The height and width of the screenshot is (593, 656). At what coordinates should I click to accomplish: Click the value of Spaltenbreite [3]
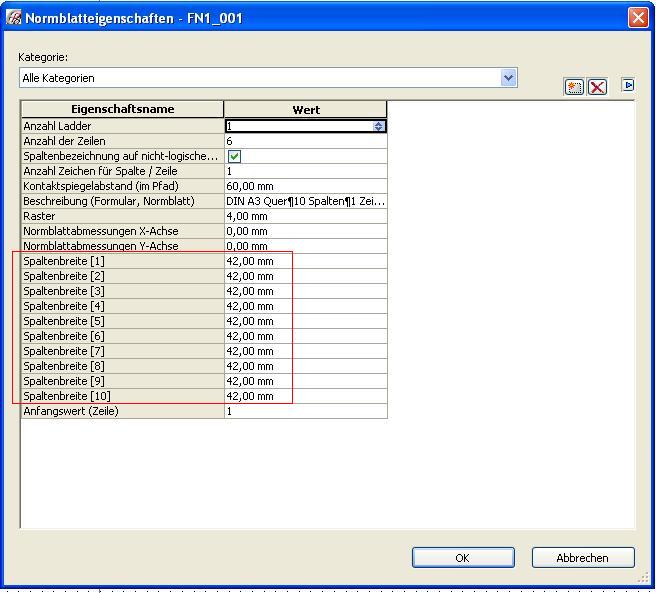[x=306, y=291]
